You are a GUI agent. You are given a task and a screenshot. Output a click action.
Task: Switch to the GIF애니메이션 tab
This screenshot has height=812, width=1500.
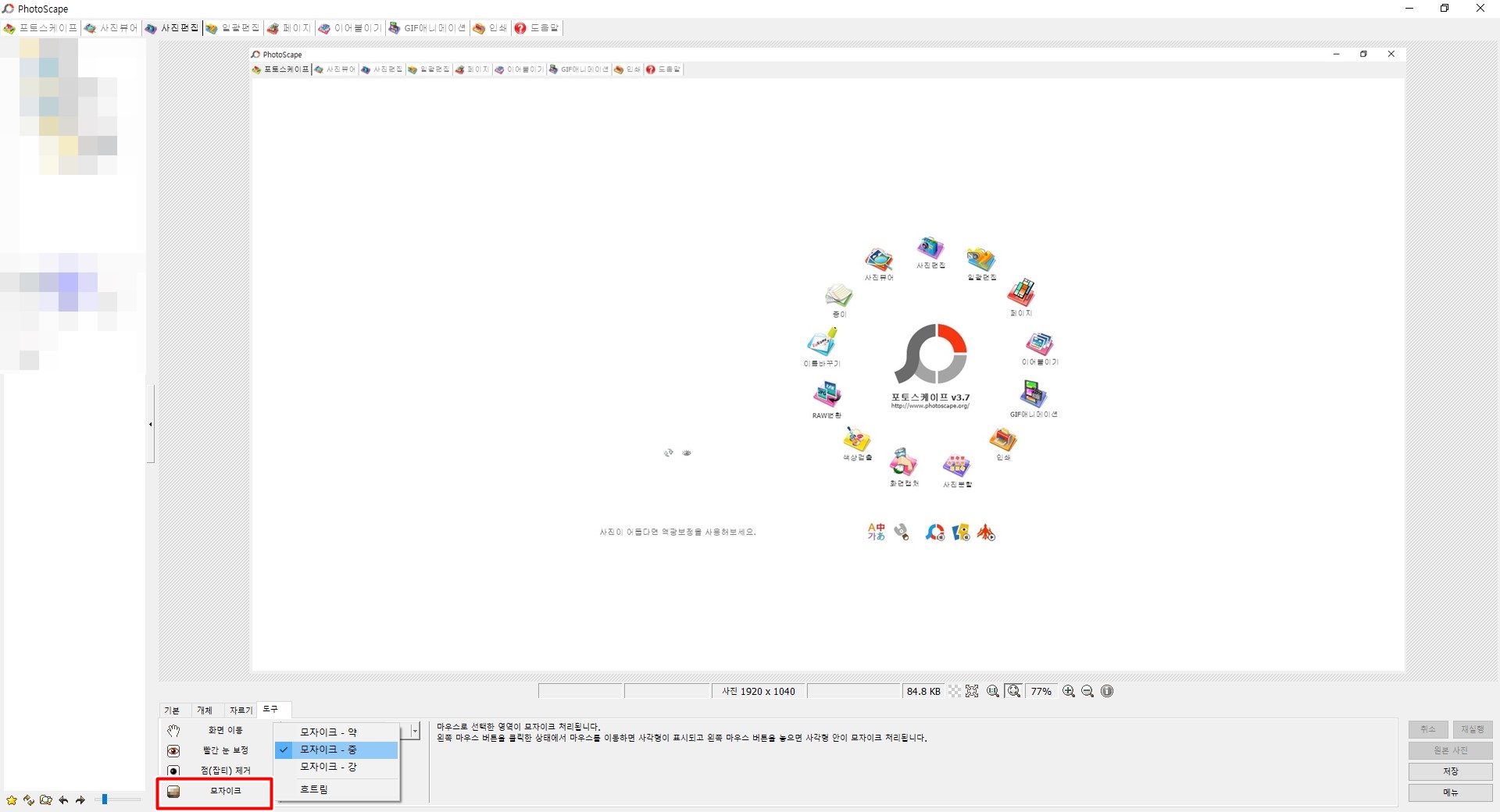click(x=427, y=28)
